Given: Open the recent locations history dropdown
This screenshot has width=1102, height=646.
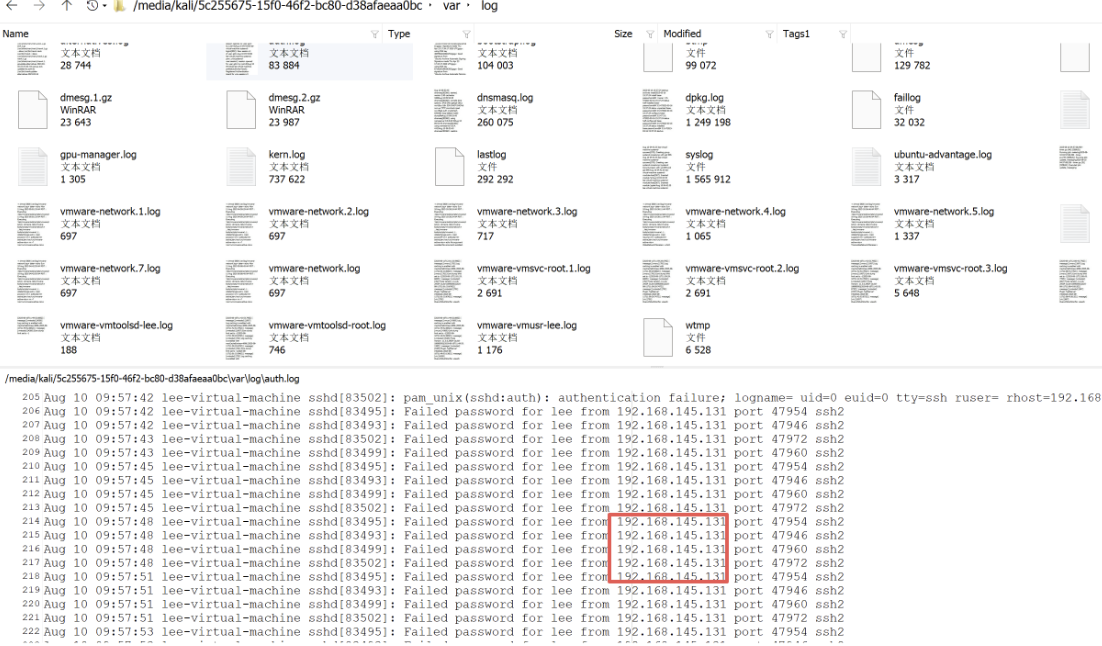Looking at the screenshot, I should (x=95, y=7).
